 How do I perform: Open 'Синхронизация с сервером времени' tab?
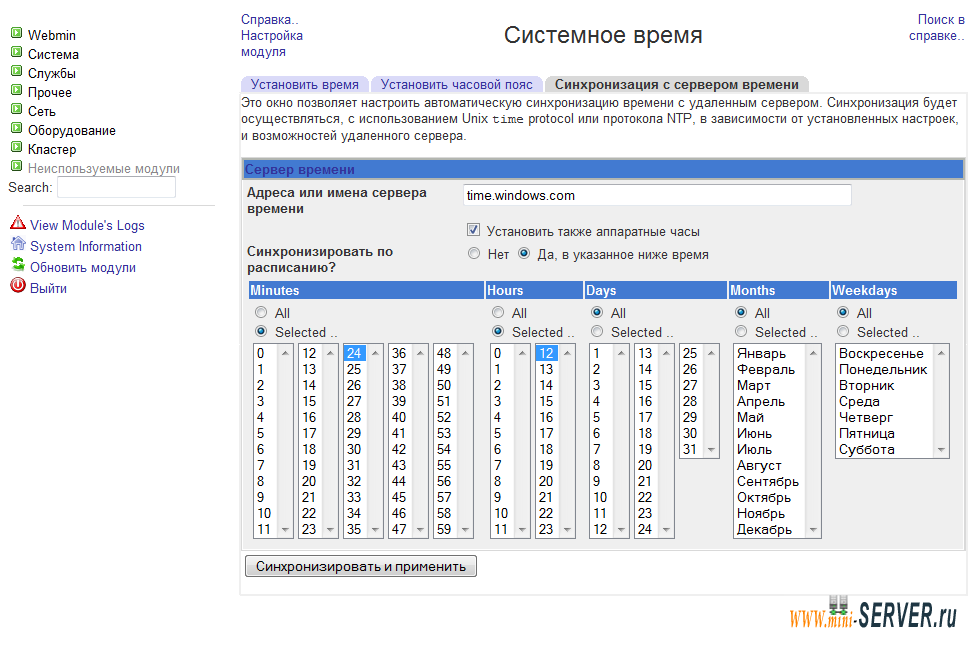pyautogui.click(x=677, y=84)
